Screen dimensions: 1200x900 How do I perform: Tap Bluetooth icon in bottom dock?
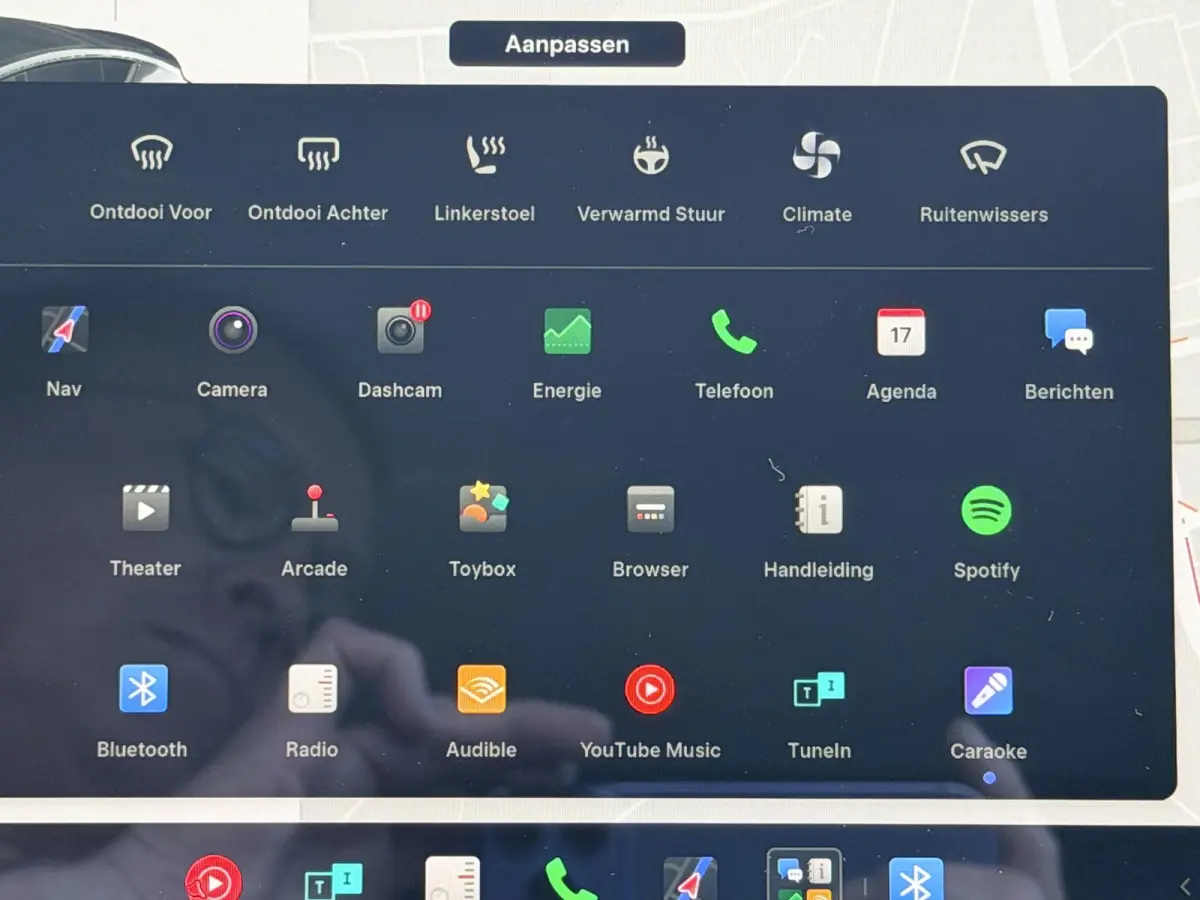point(917,879)
